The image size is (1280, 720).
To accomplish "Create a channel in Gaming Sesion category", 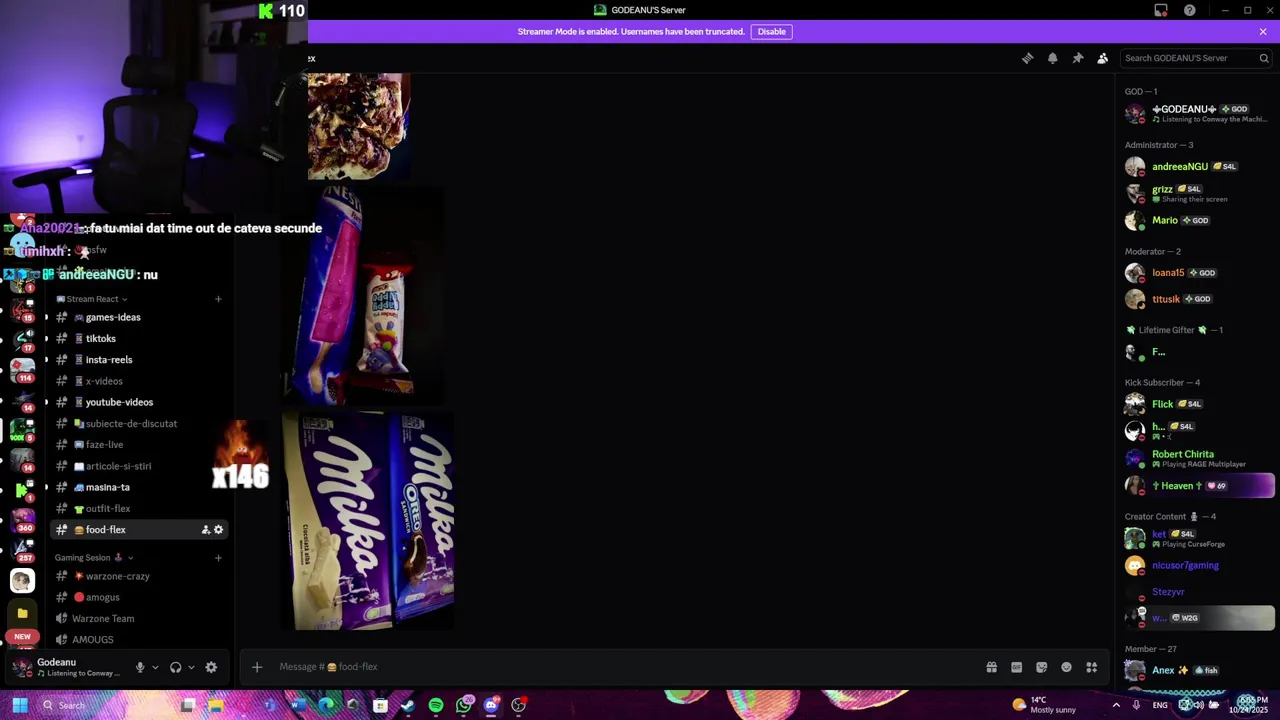I will 218,557.
